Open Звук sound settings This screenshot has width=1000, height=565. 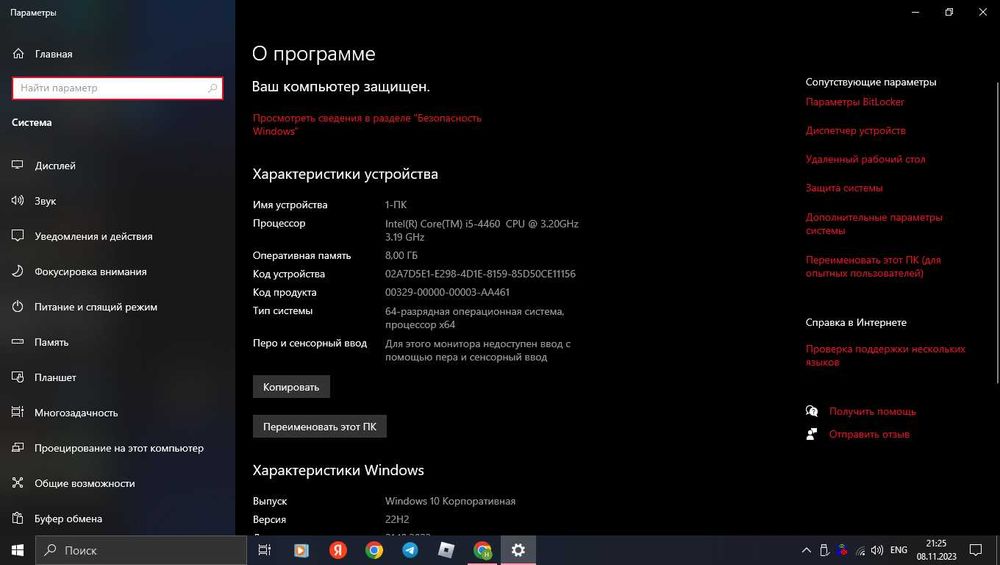34,201
